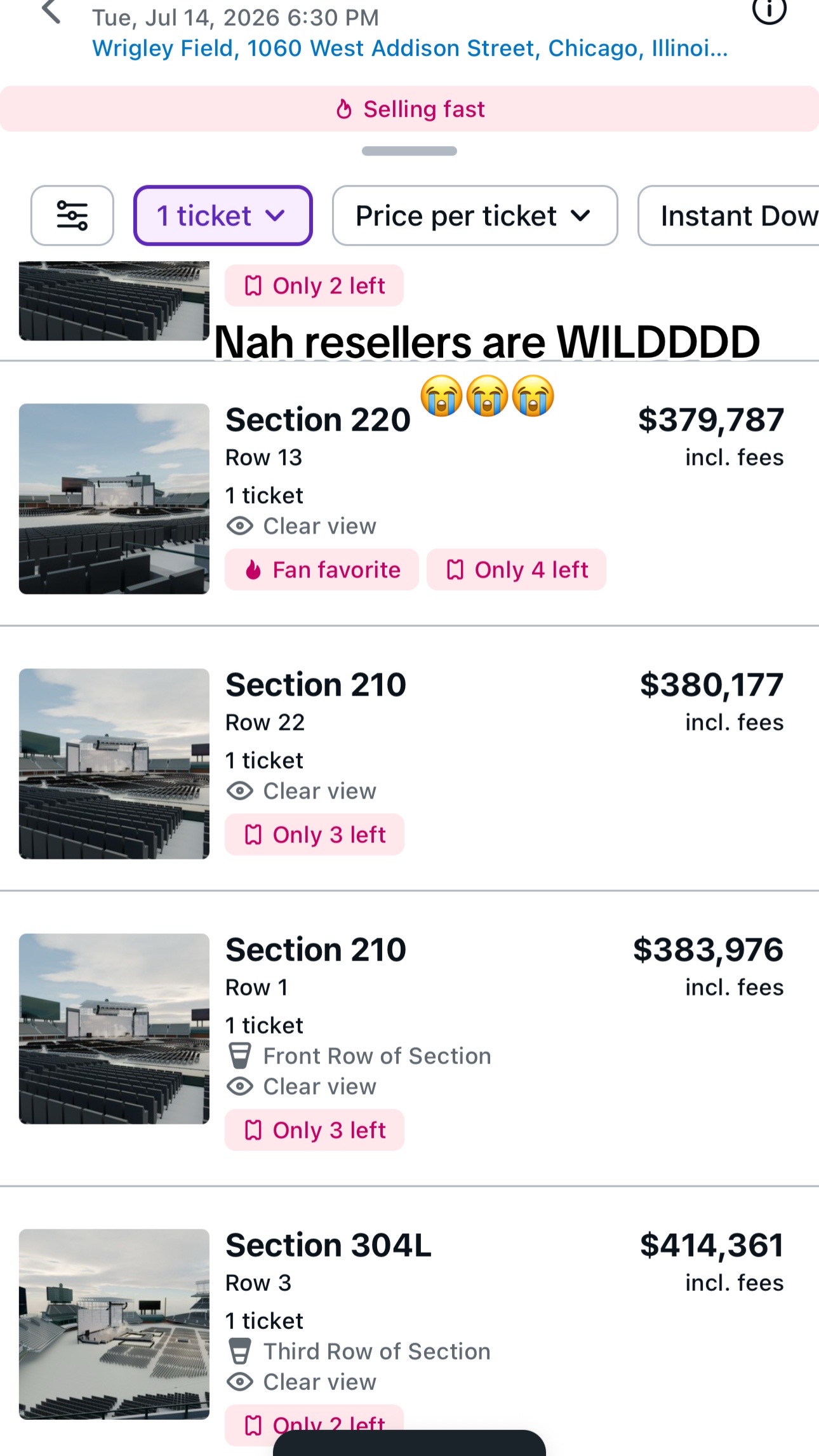Screen dimensions: 819x1456
Task: Open the event info circle icon
Action: tap(769, 11)
